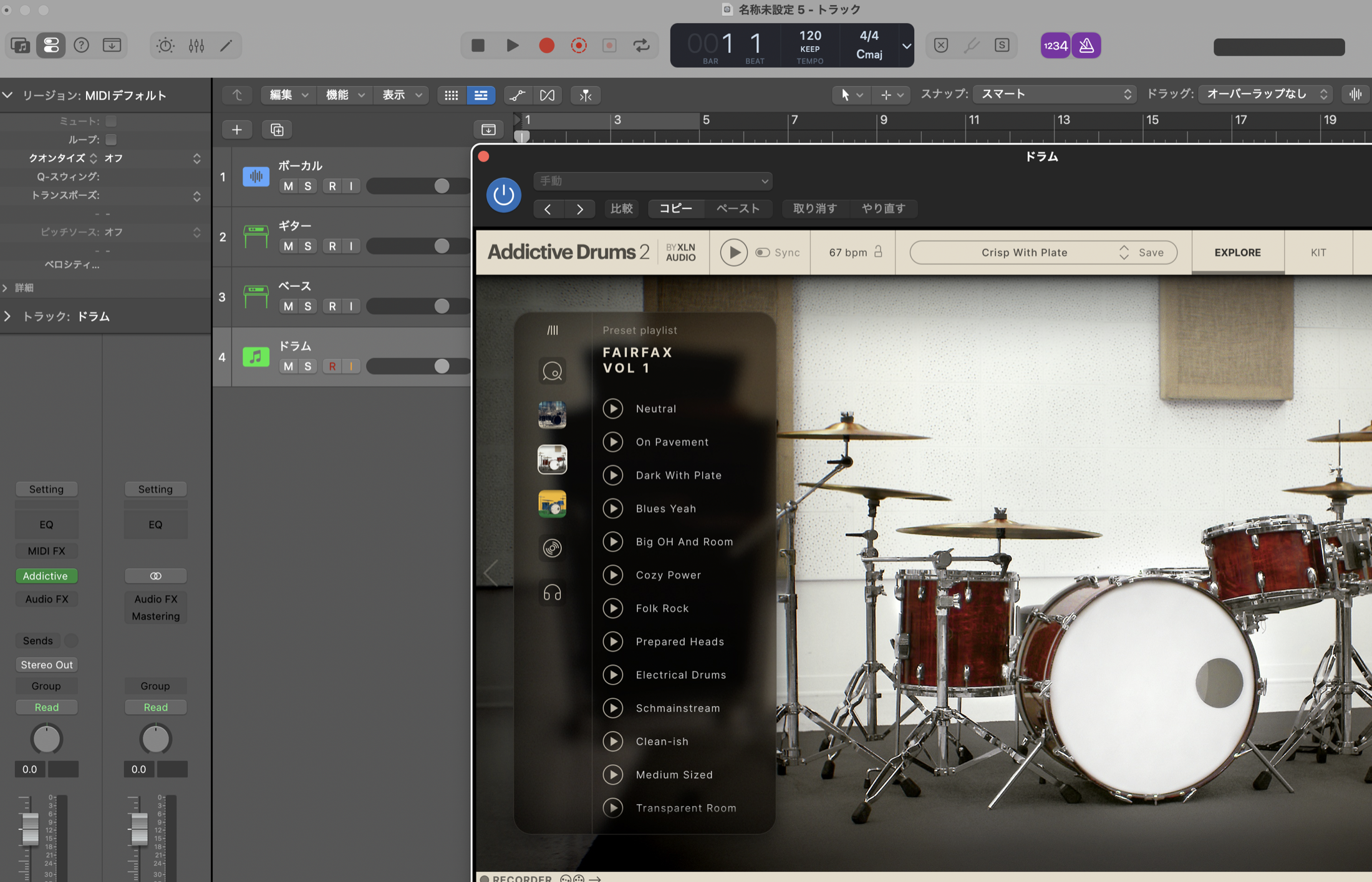Start recording with the red Record button
Image resolution: width=1372 pixels, height=882 pixels.
(547, 46)
